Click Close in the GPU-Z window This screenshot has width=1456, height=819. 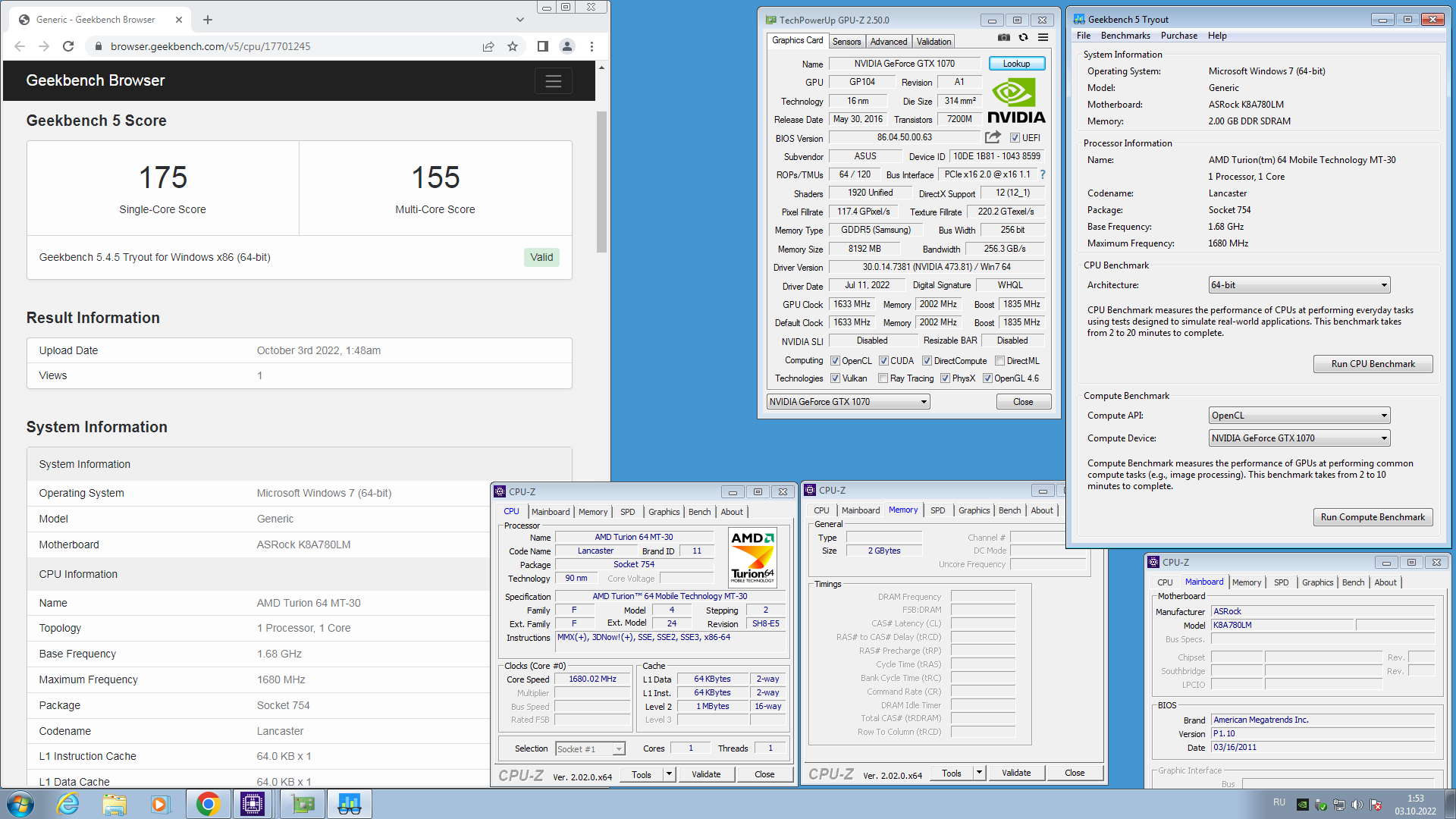[x=1023, y=402]
